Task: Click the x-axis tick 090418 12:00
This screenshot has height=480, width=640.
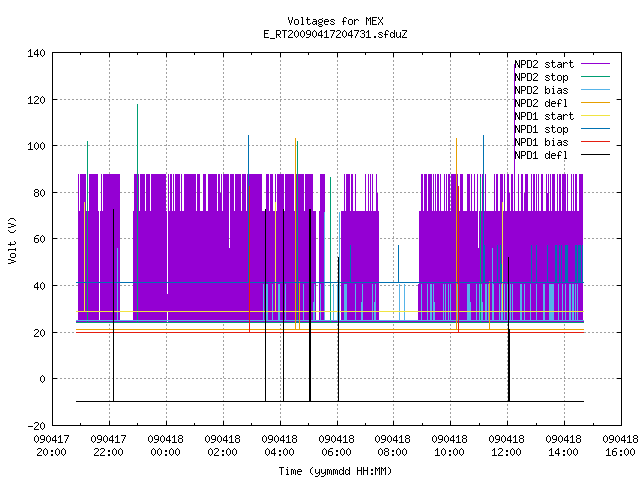Action: click(x=507, y=446)
